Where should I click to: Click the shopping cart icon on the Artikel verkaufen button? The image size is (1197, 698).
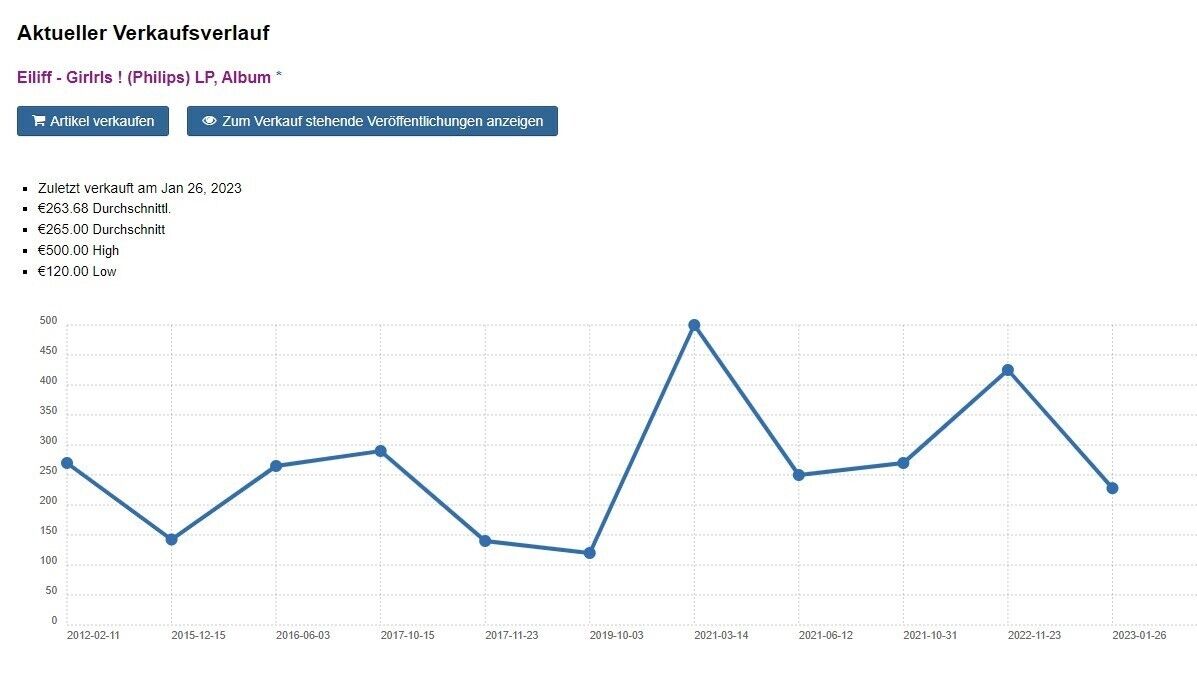pyautogui.click(x=38, y=121)
